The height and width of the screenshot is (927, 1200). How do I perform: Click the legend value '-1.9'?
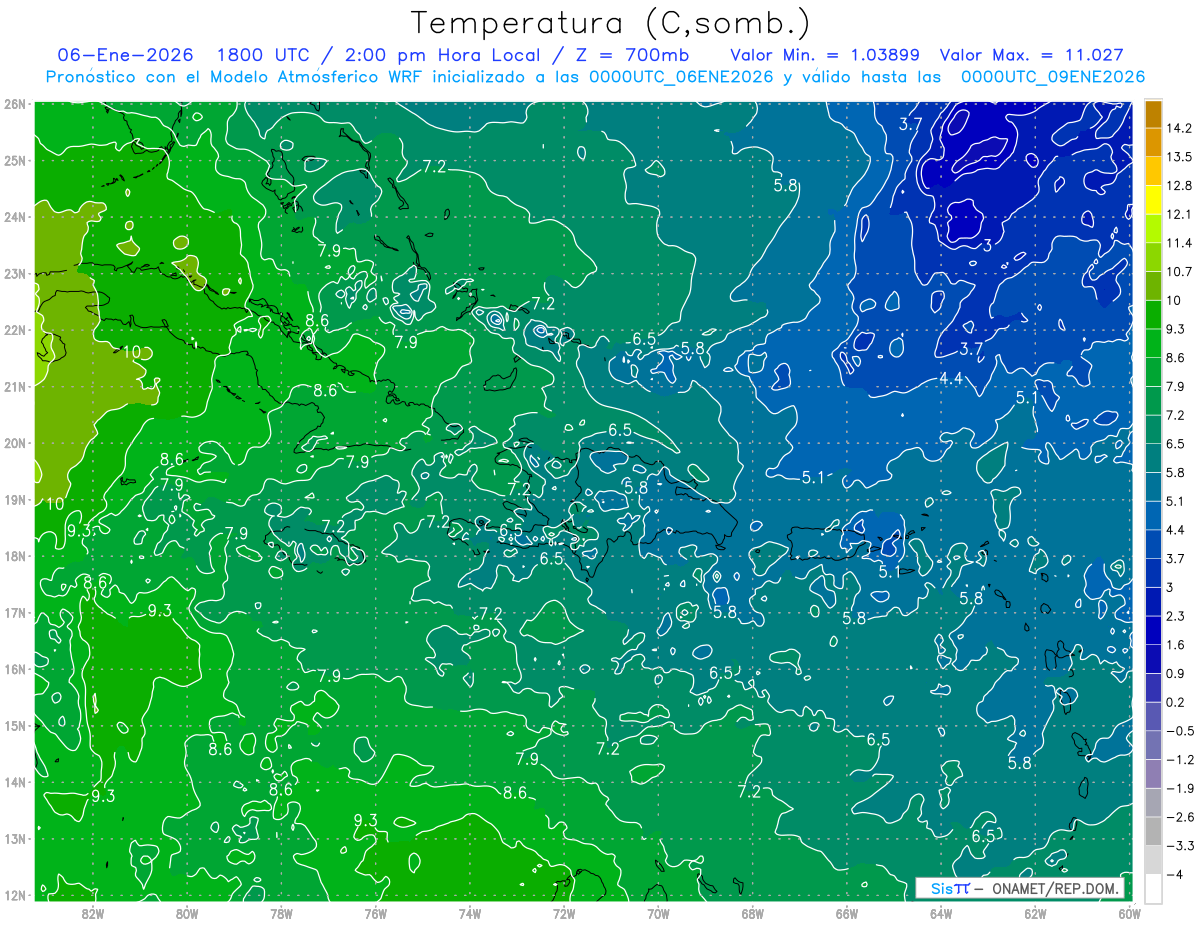coord(1179,788)
